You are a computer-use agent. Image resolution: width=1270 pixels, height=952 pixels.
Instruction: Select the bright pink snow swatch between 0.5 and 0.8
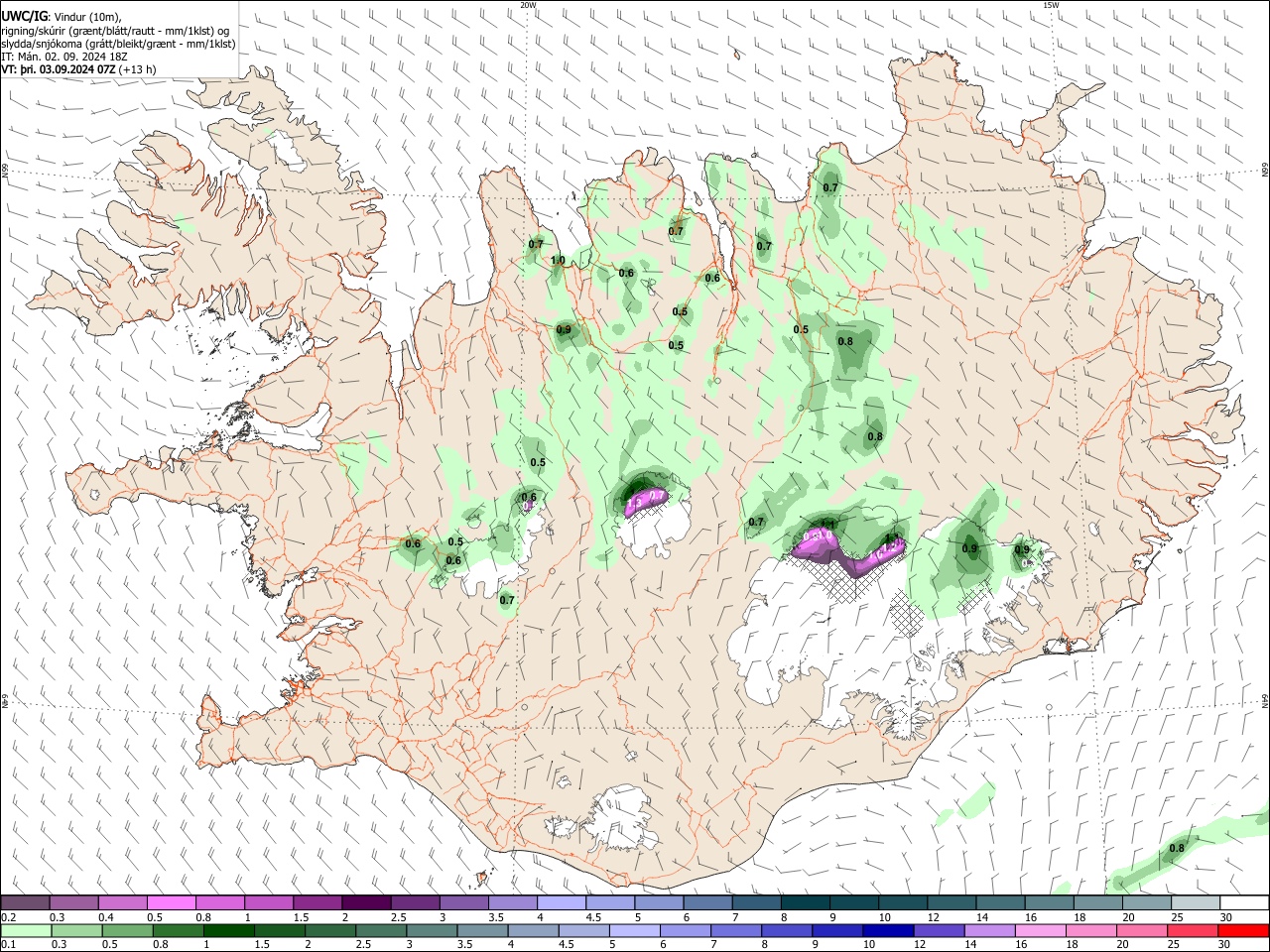tap(171, 902)
